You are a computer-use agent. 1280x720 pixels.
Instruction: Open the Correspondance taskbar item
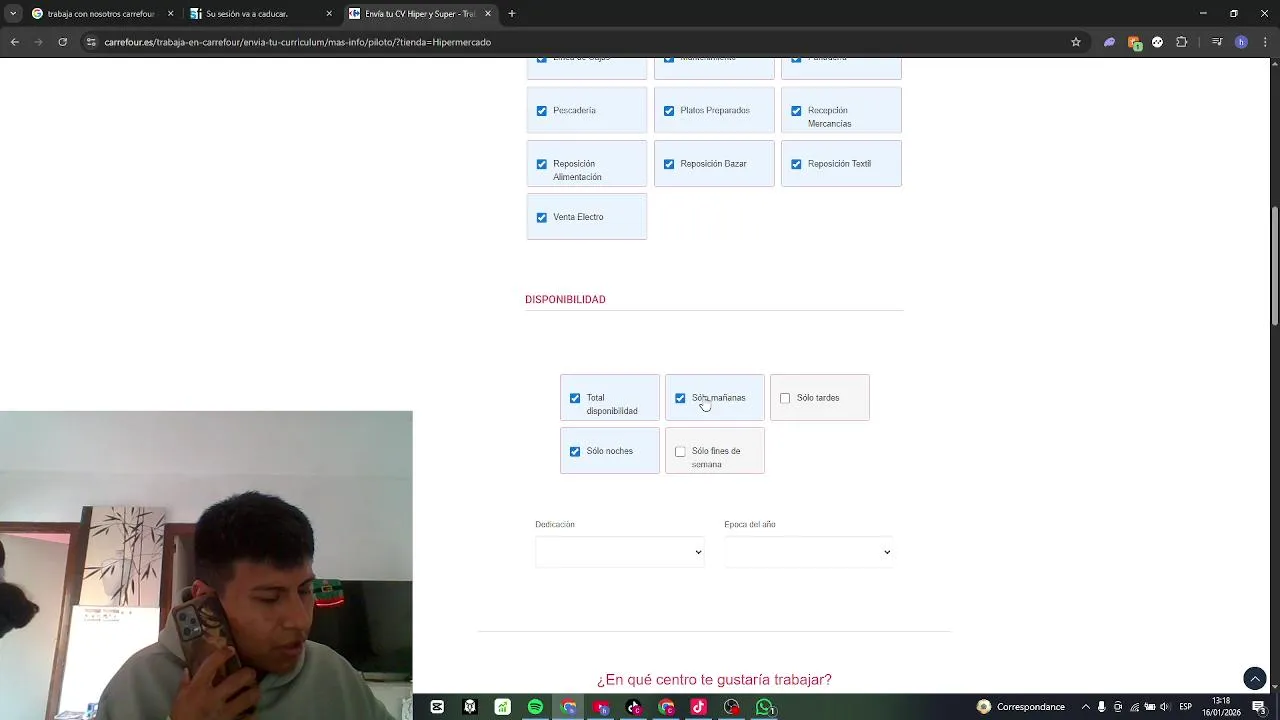(1021, 707)
